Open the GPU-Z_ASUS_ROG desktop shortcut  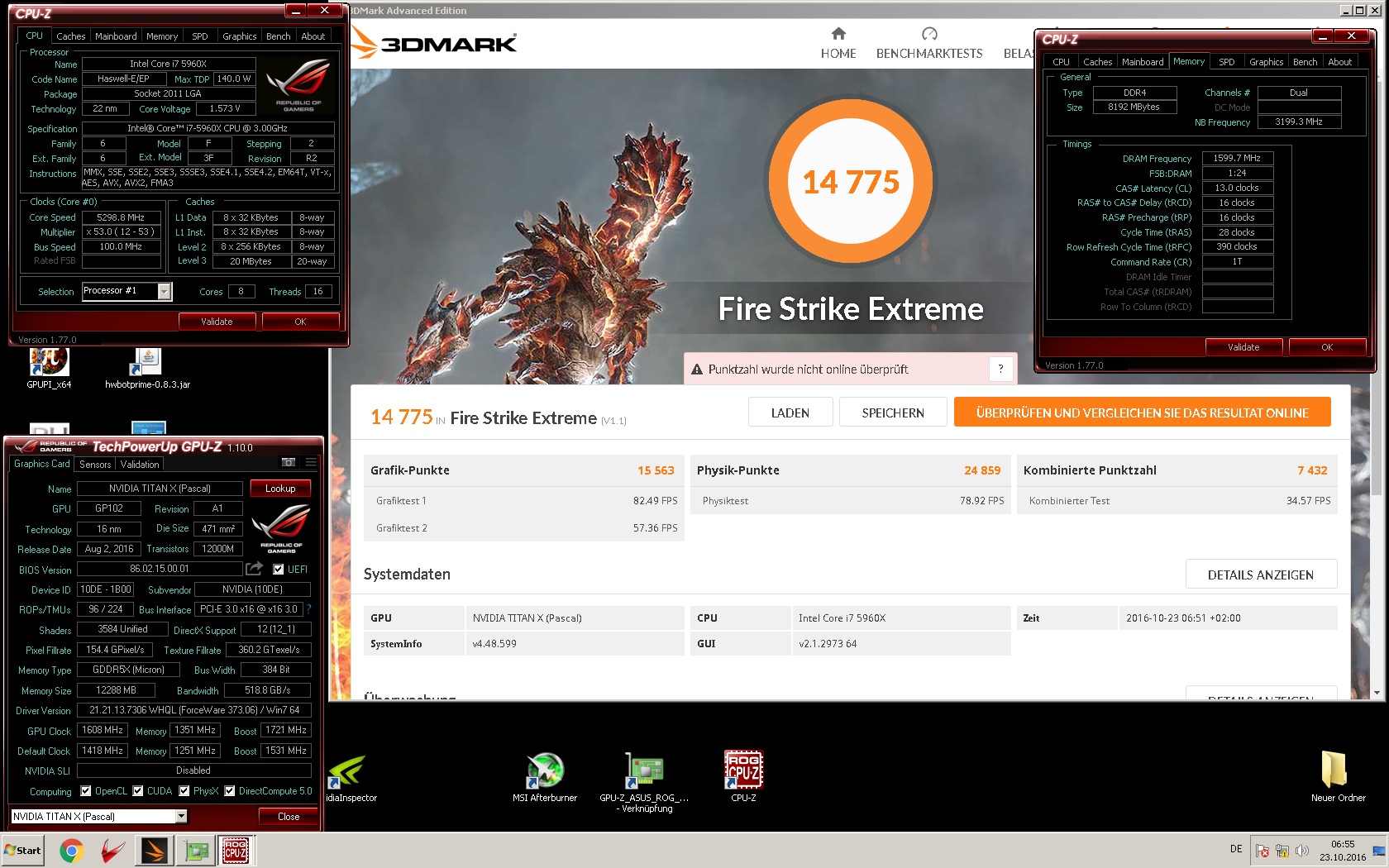(644, 782)
